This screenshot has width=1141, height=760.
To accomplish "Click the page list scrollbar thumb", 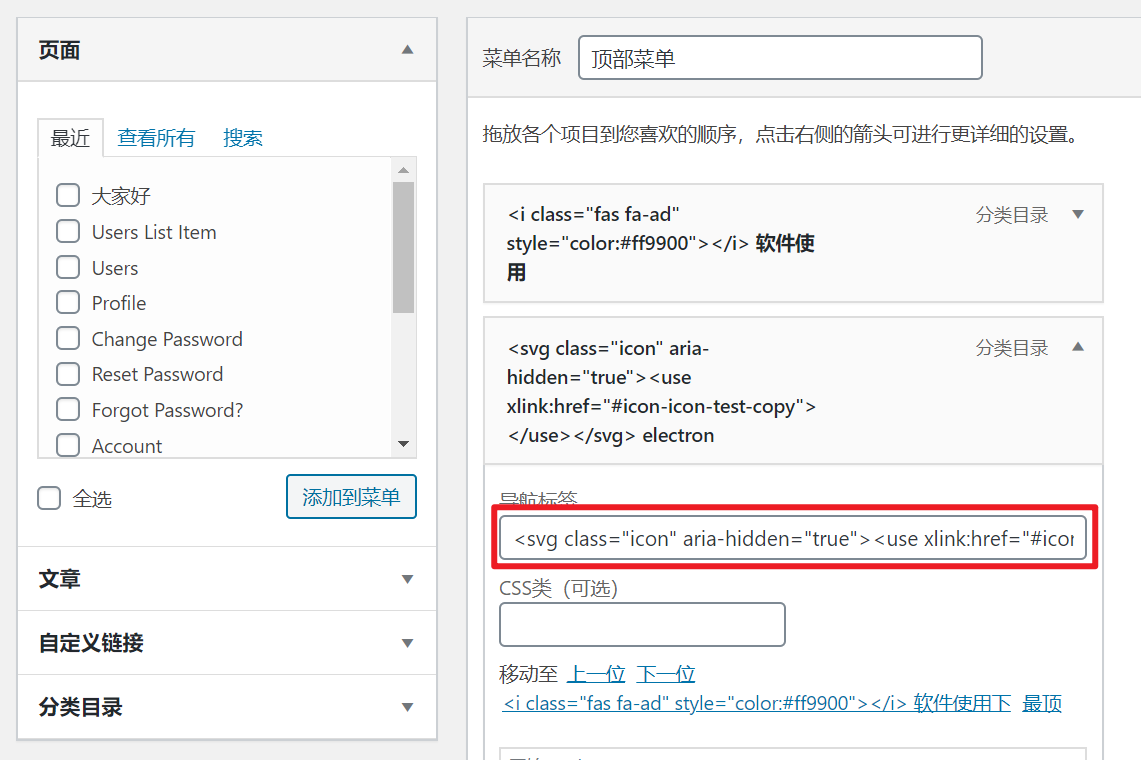I will [x=403, y=248].
